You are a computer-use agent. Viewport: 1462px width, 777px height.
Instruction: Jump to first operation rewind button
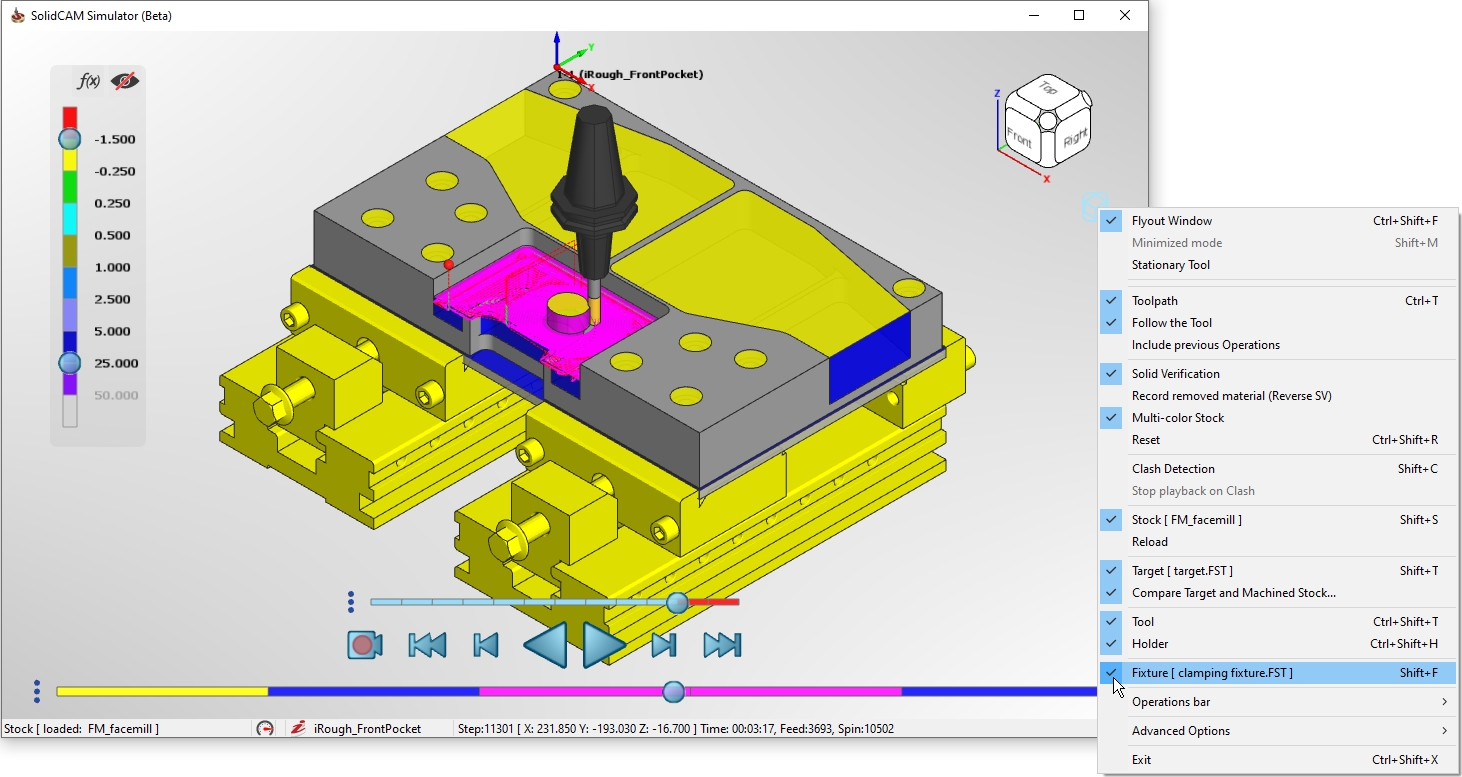tap(427, 645)
